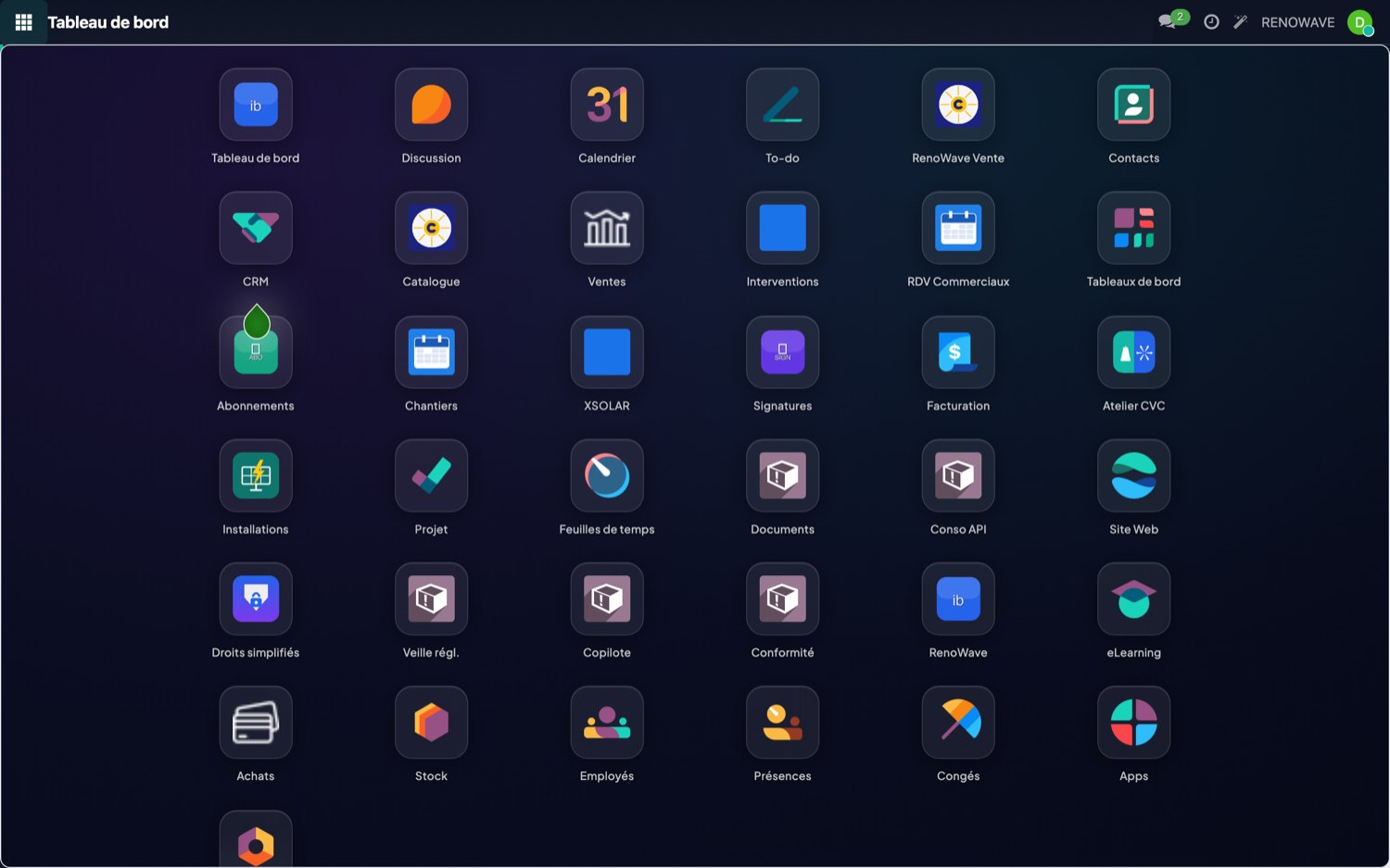Open the user avatar menu
The image size is (1390, 868).
point(1360,22)
